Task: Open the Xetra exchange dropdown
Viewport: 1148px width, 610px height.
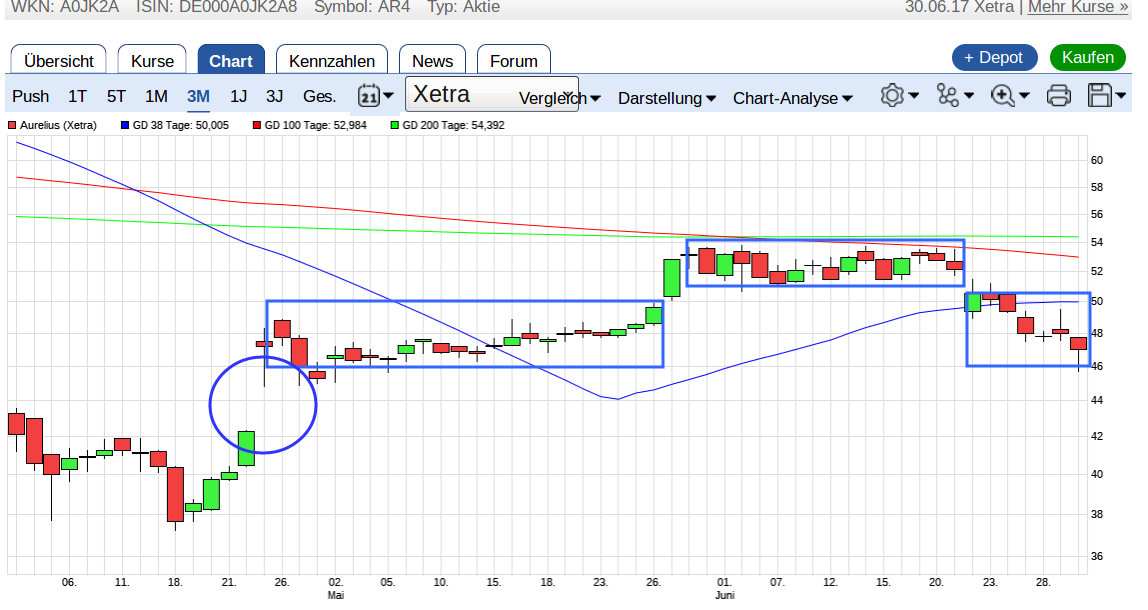Action: click(492, 94)
